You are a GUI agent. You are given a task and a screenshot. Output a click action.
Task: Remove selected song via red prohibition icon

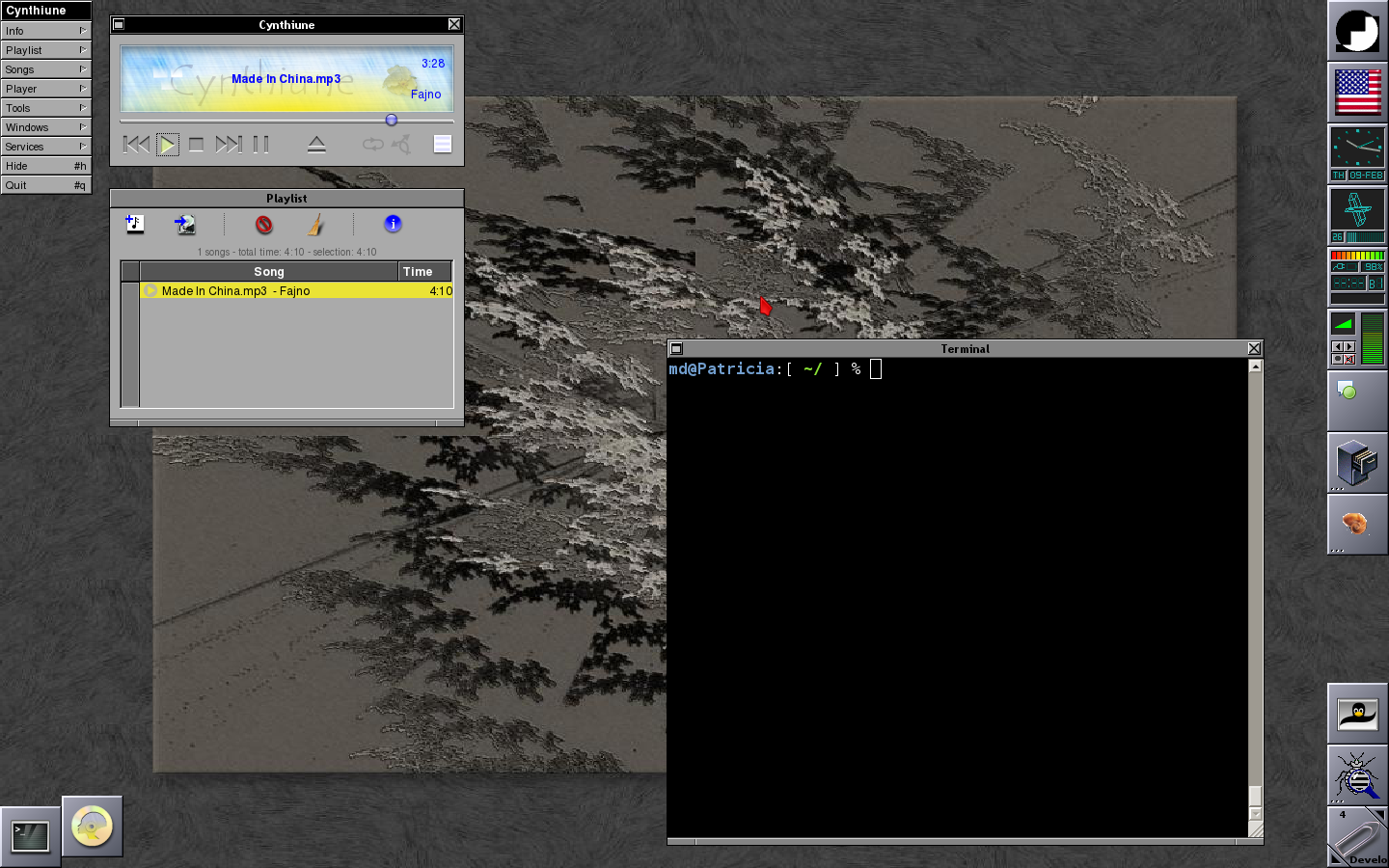coord(263,225)
